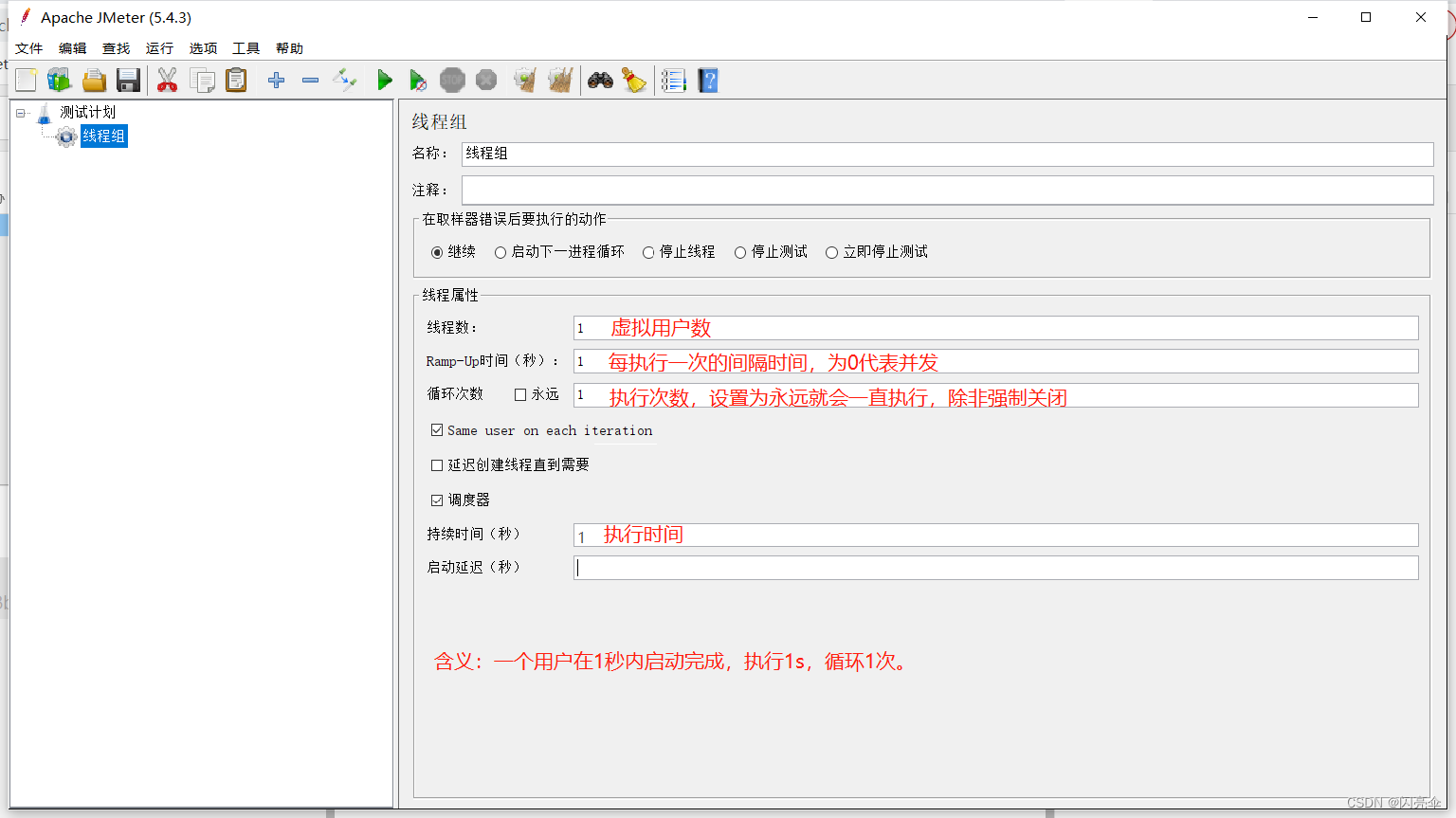1456x818 pixels.
Task: Click the 线程数 input field
Action: 995,328
